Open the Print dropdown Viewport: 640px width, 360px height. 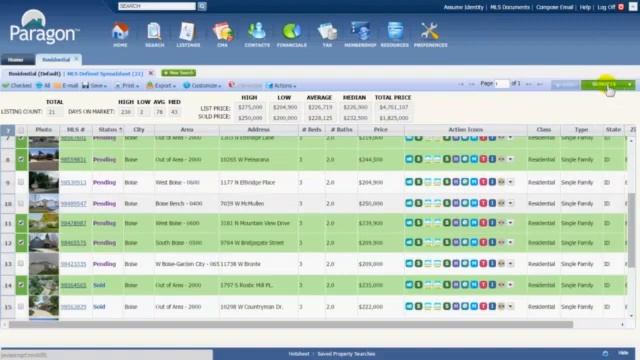point(127,86)
